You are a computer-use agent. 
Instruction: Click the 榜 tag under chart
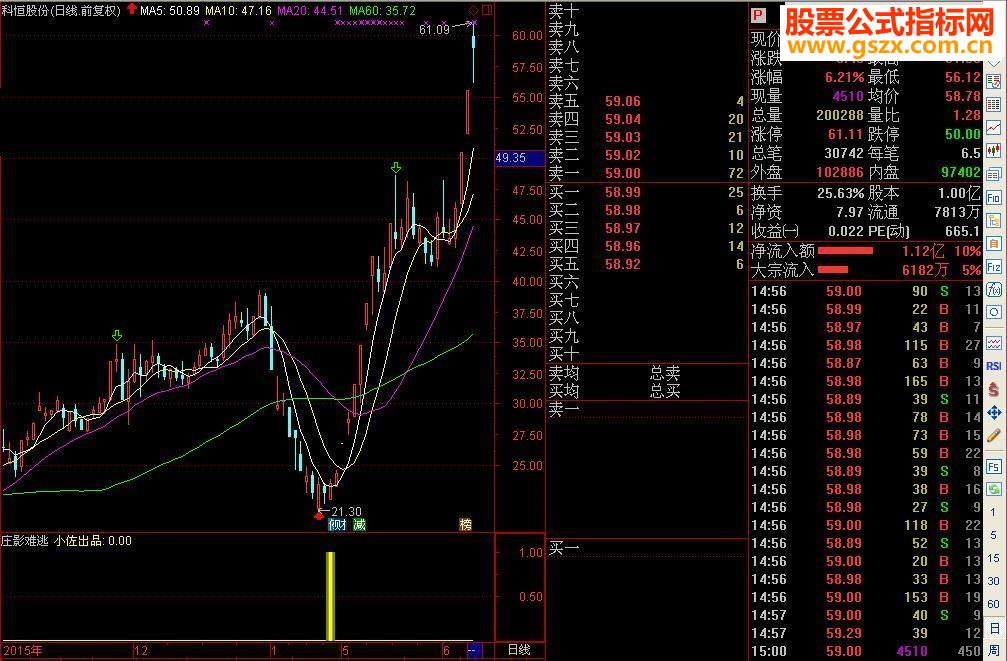coord(466,525)
